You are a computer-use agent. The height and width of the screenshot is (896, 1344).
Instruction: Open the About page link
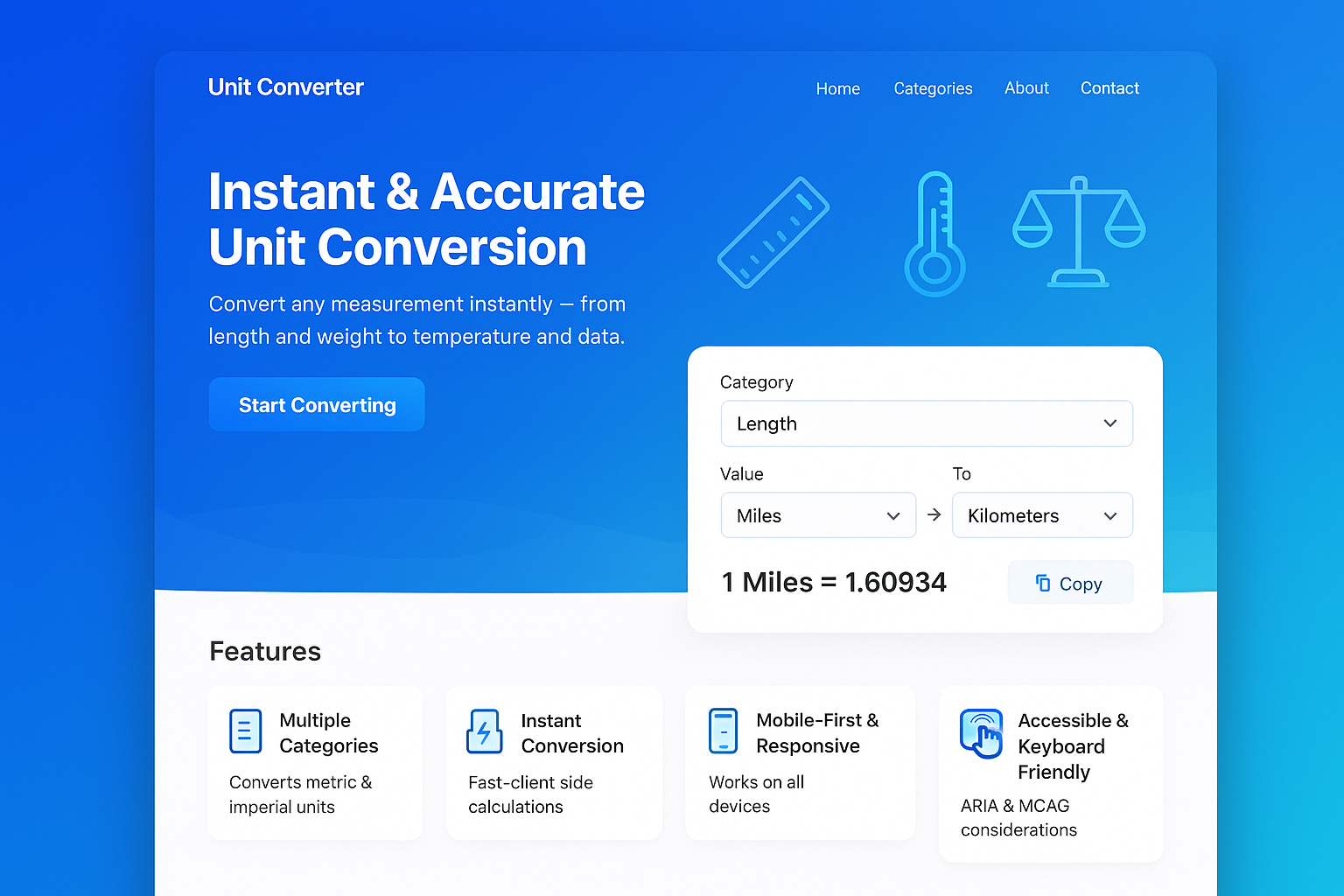[1025, 88]
